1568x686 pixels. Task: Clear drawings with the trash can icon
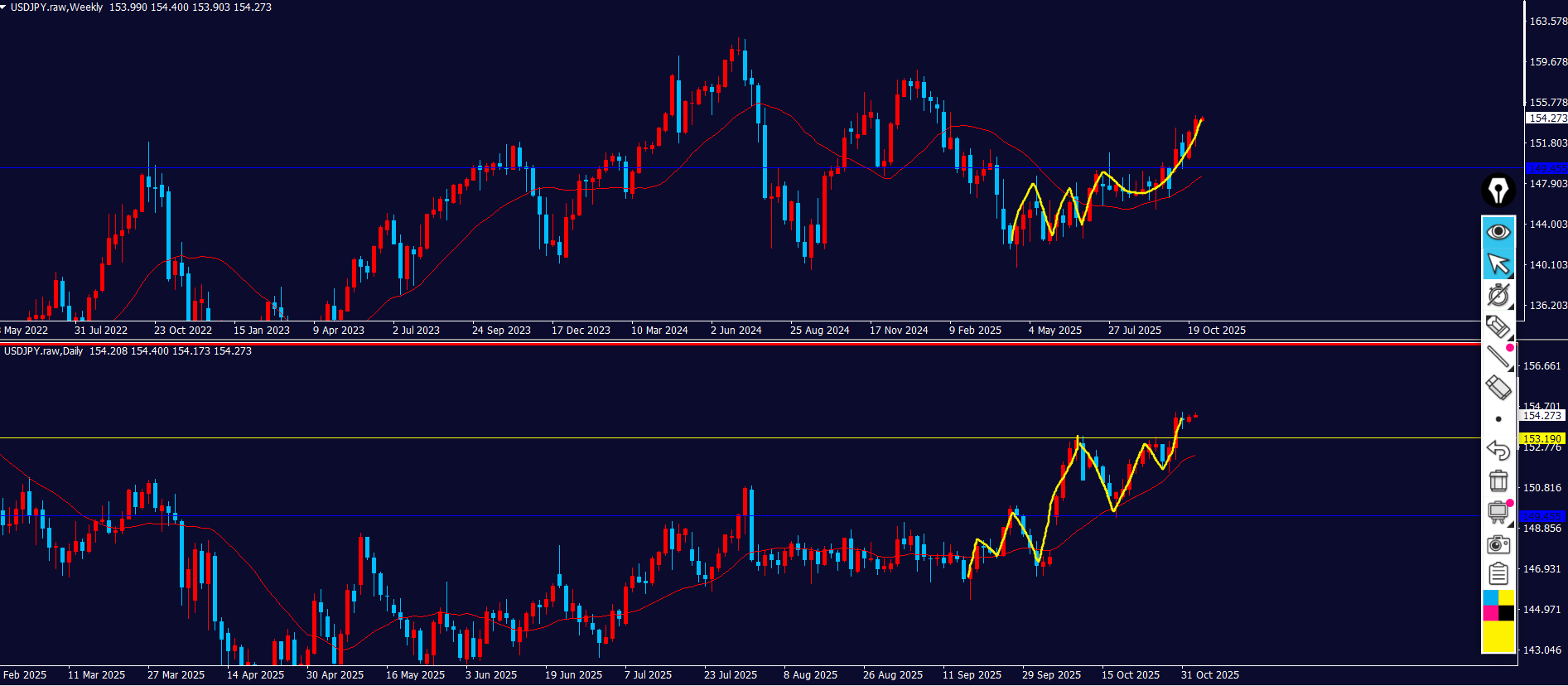click(1498, 481)
